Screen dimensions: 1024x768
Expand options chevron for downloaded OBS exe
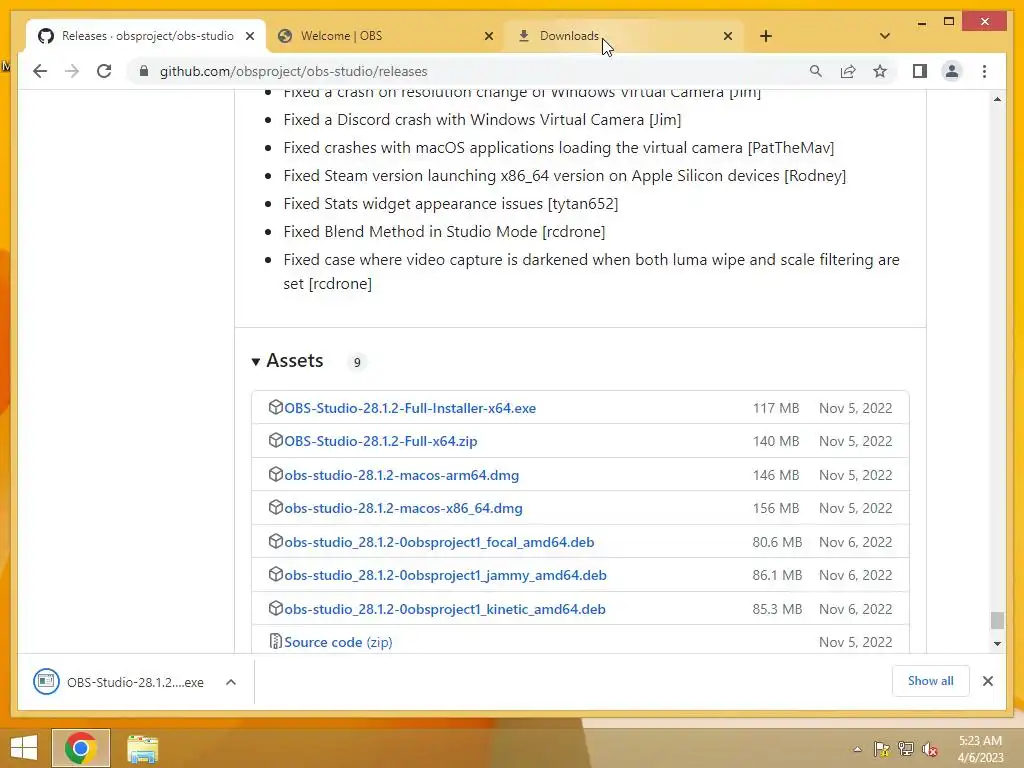pos(231,682)
